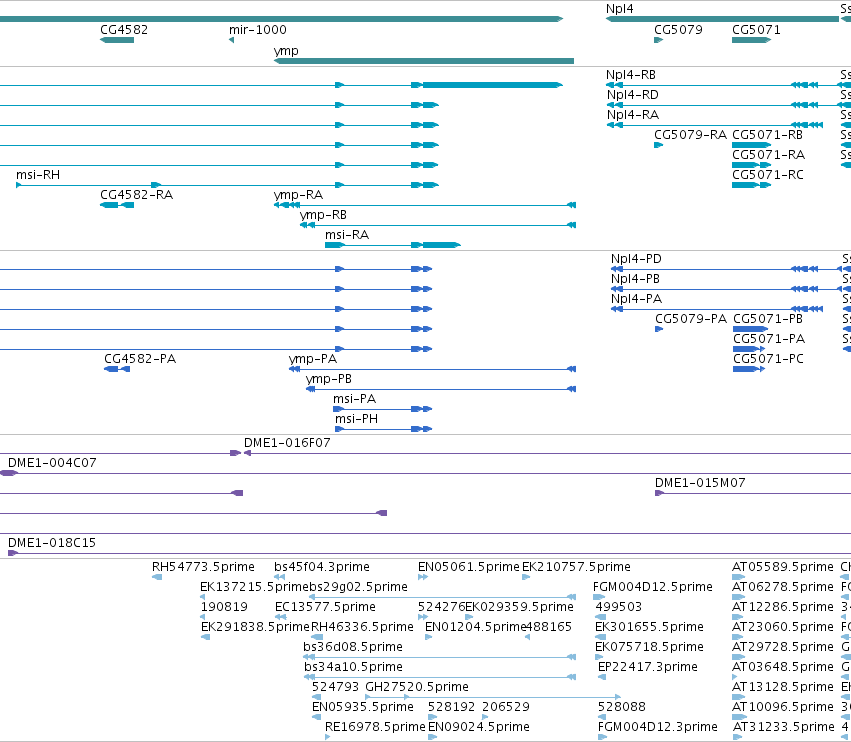Click the DME1-018C15 clone label
Viewport: 851px width, 742px height.
[52, 543]
